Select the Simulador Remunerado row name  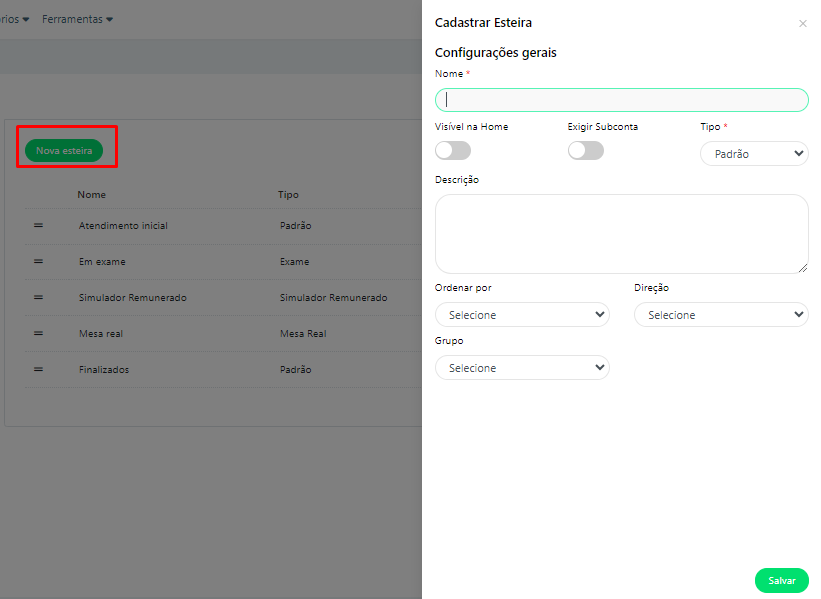[x=132, y=298]
